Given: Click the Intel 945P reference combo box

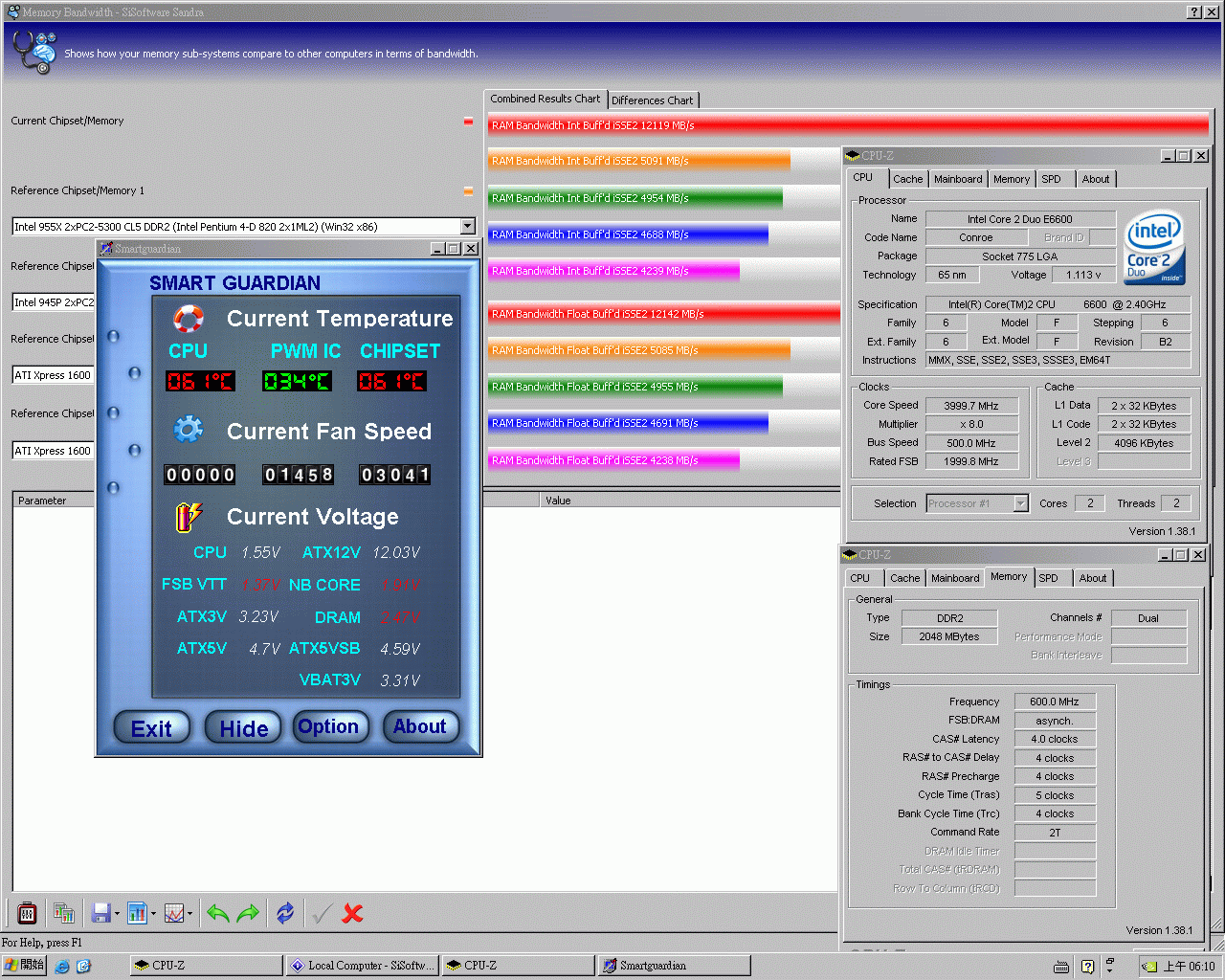Looking at the screenshot, I should (54, 302).
